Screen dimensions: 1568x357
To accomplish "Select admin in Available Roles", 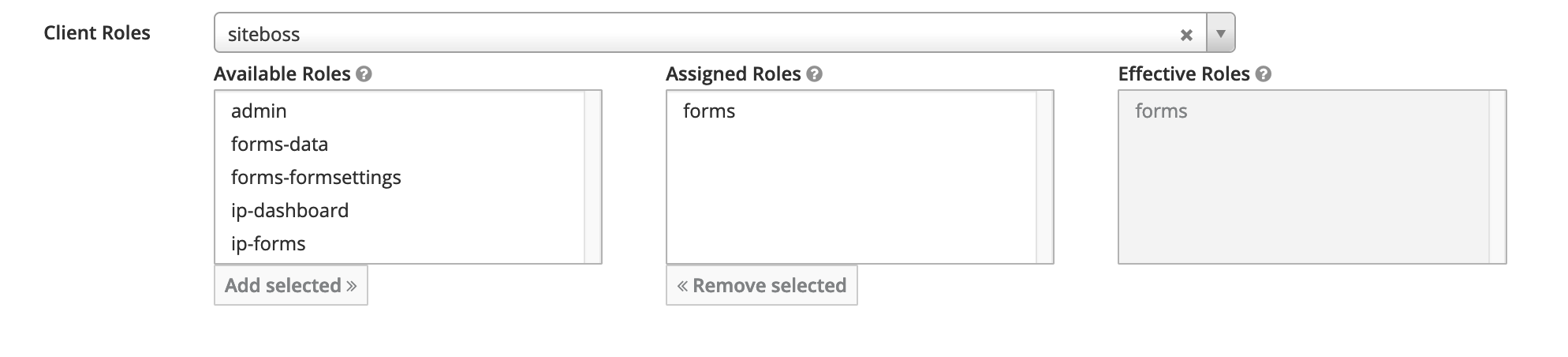I will pyautogui.click(x=259, y=111).
